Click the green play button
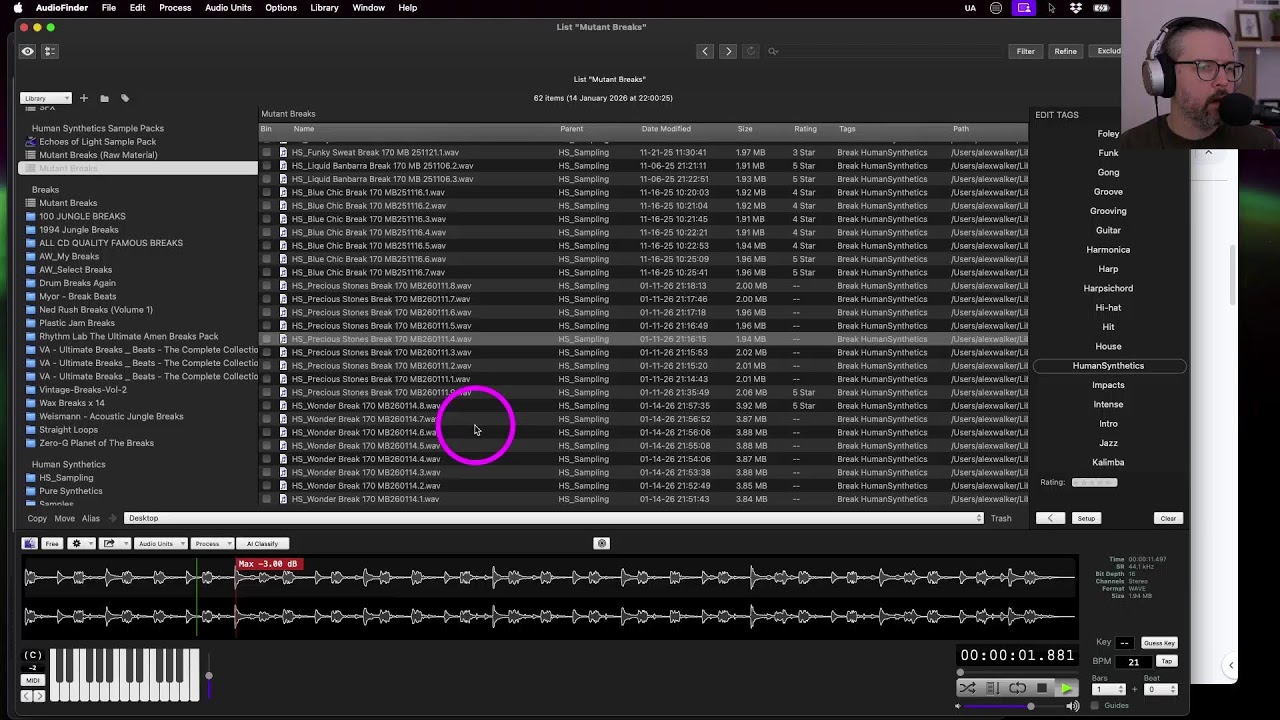This screenshot has width=1280, height=720. 1067,688
